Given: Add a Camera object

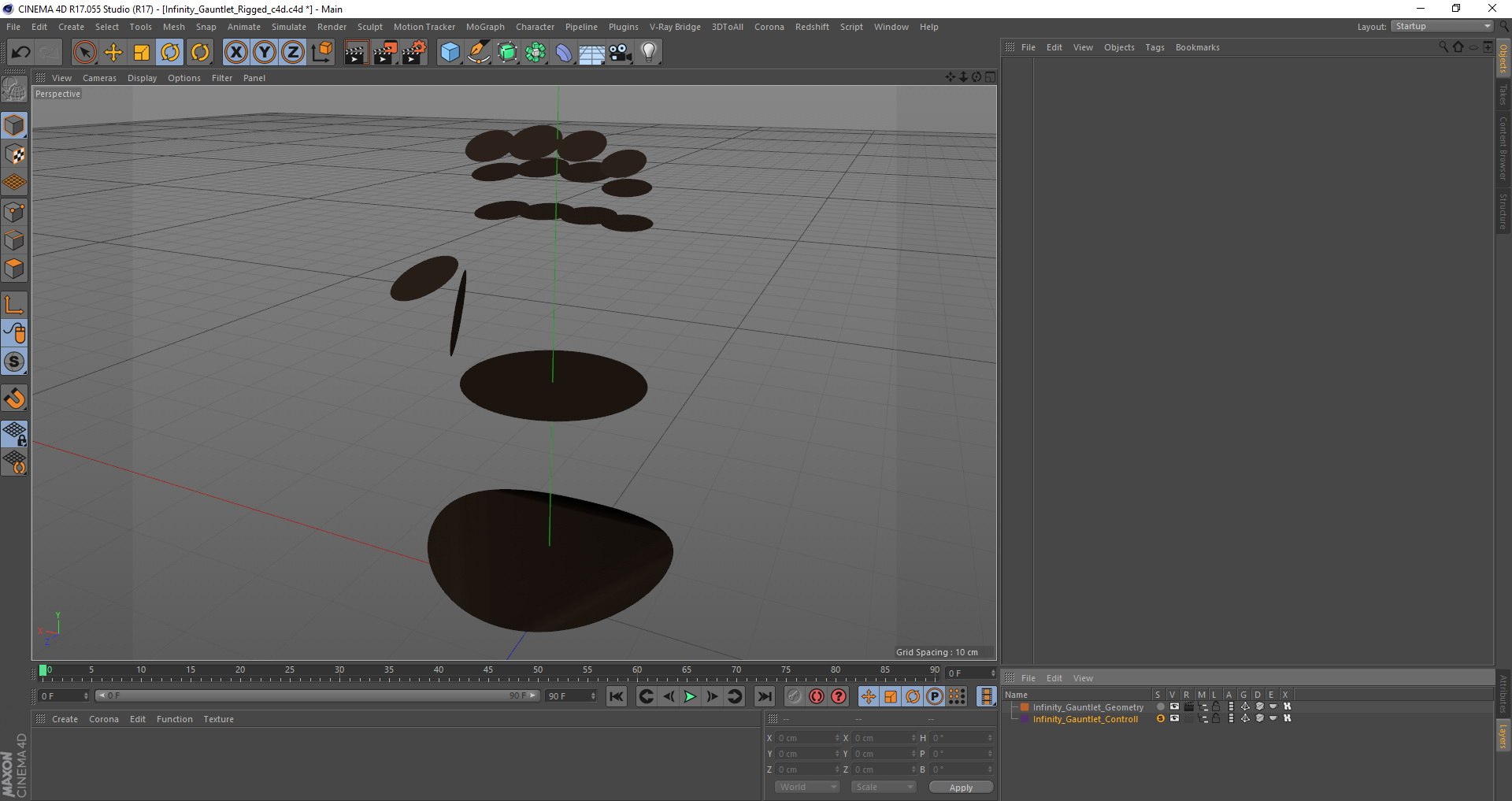Looking at the screenshot, I should click(x=621, y=53).
